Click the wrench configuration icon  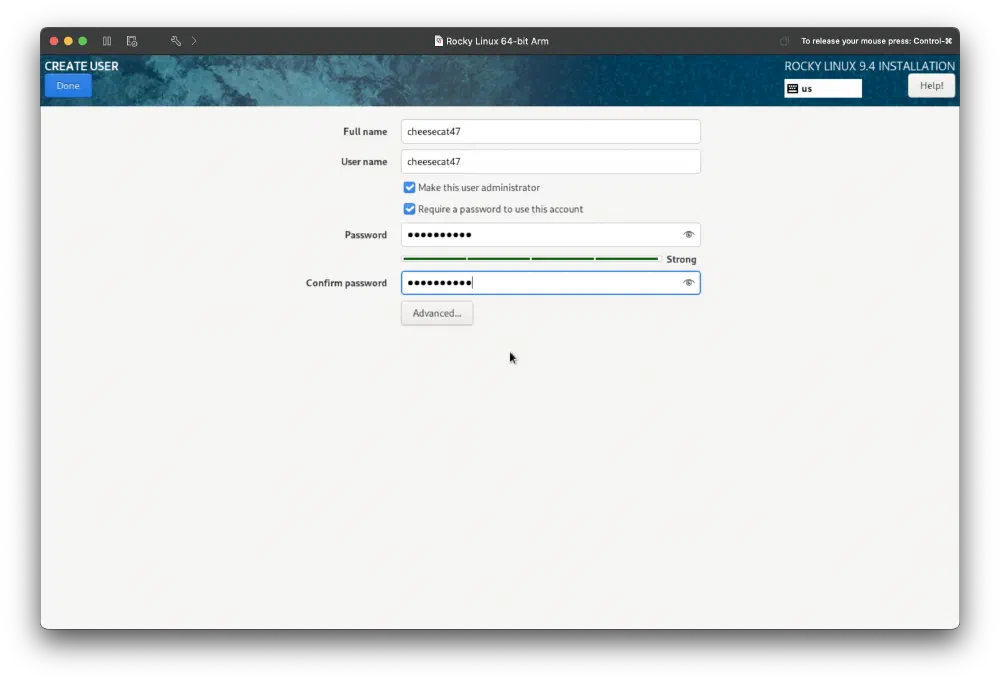click(x=174, y=41)
